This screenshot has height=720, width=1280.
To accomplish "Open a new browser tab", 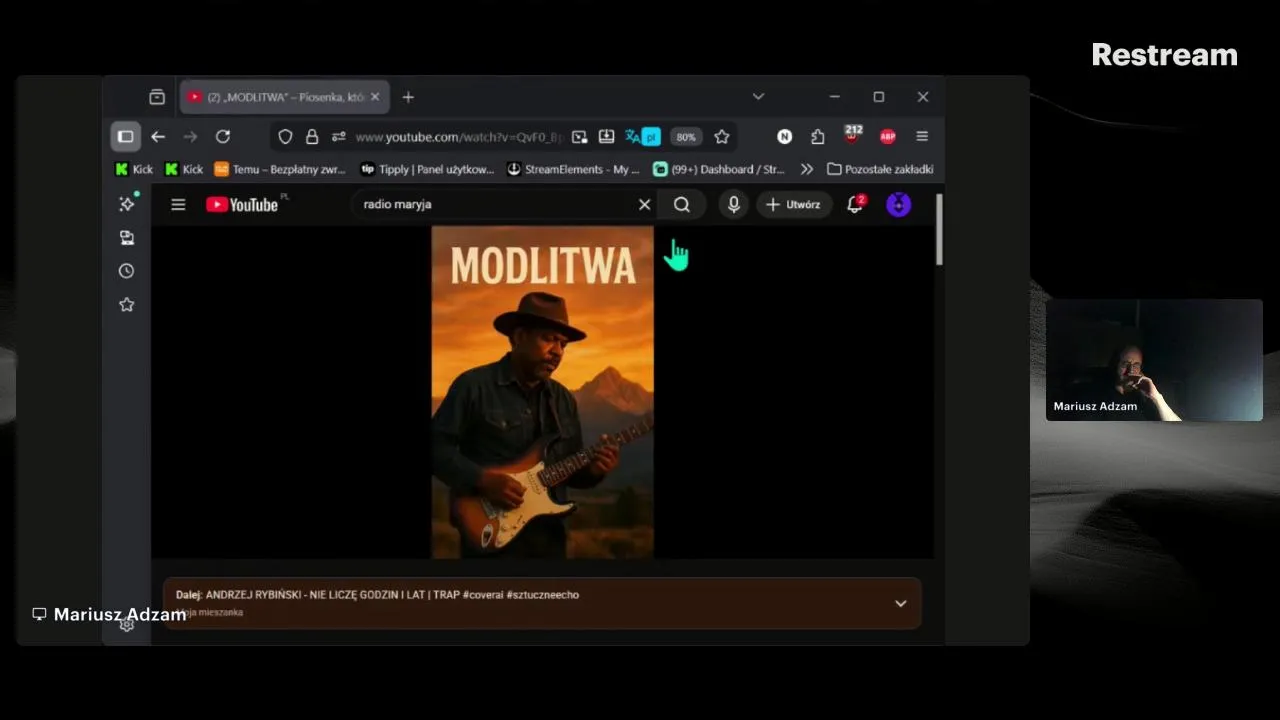I will [x=408, y=97].
